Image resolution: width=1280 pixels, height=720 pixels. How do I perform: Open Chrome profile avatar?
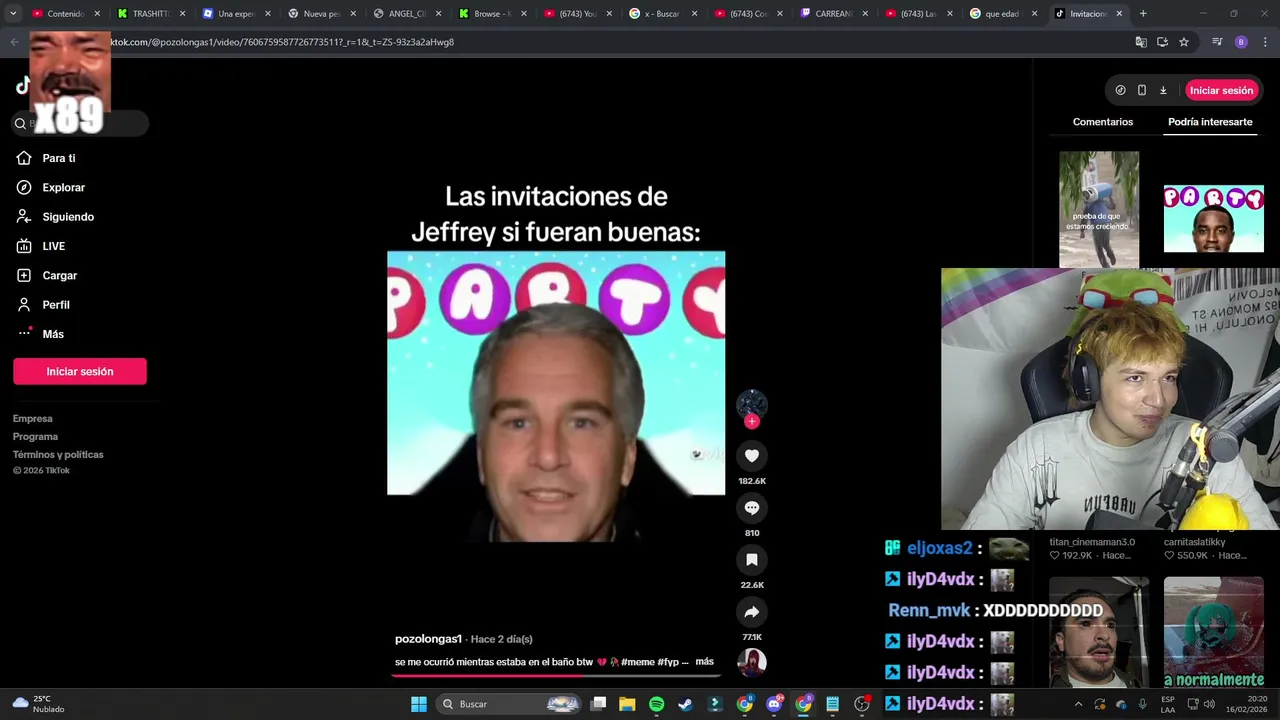coord(1241,42)
